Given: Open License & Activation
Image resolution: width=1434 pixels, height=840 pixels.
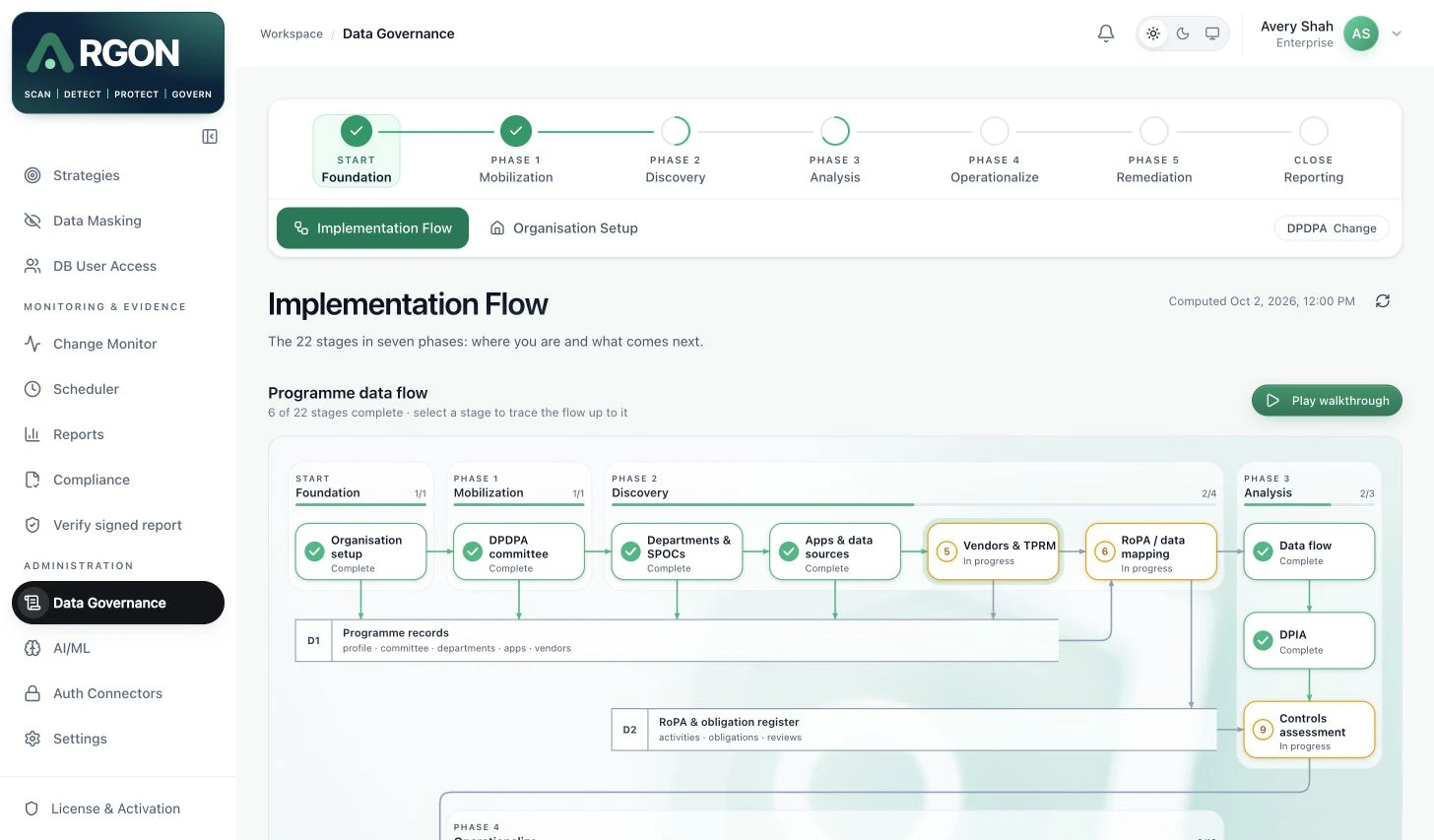Looking at the screenshot, I should [118, 808].
